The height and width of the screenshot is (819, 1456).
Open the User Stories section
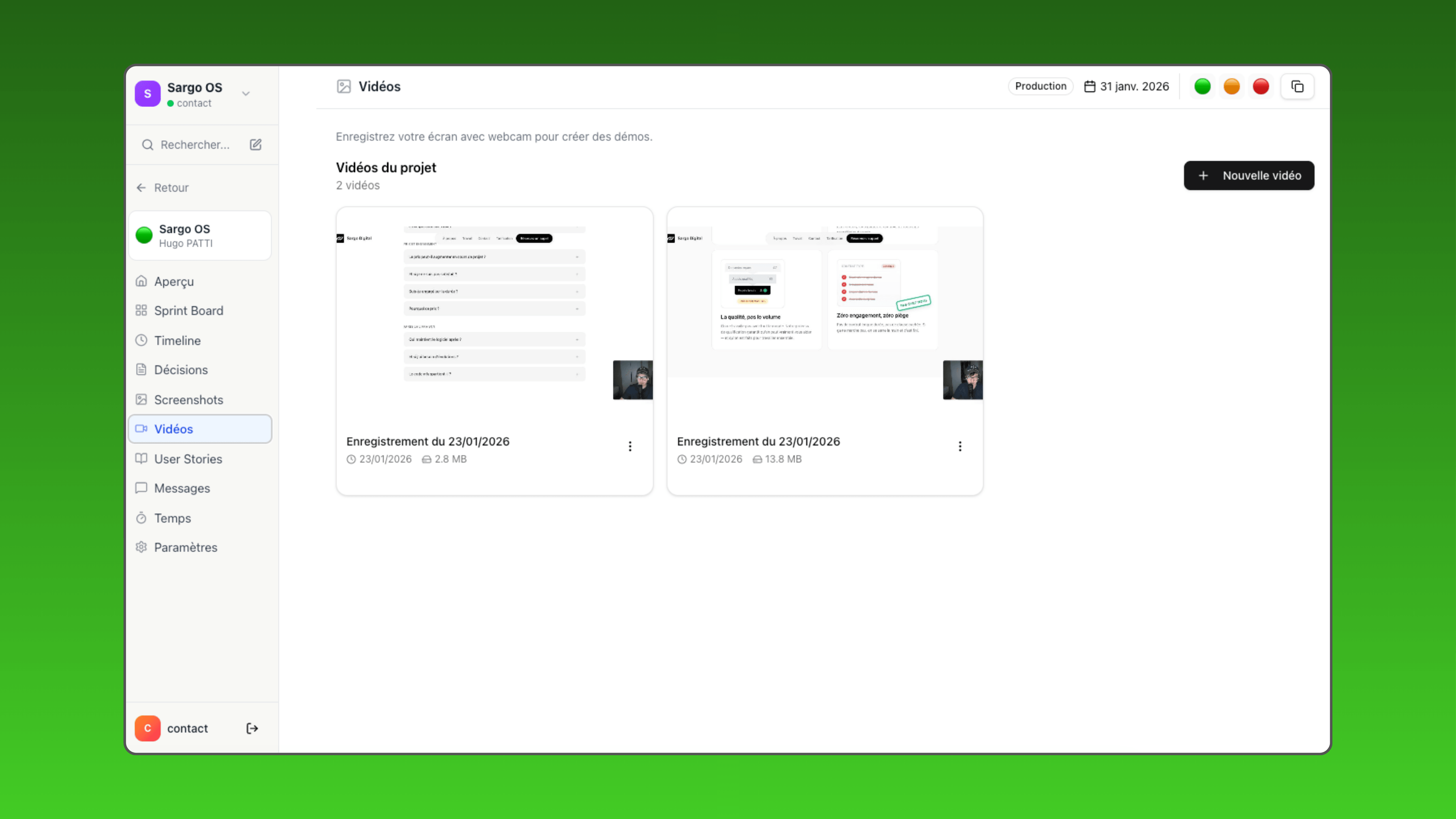click(x=188, y=459)
